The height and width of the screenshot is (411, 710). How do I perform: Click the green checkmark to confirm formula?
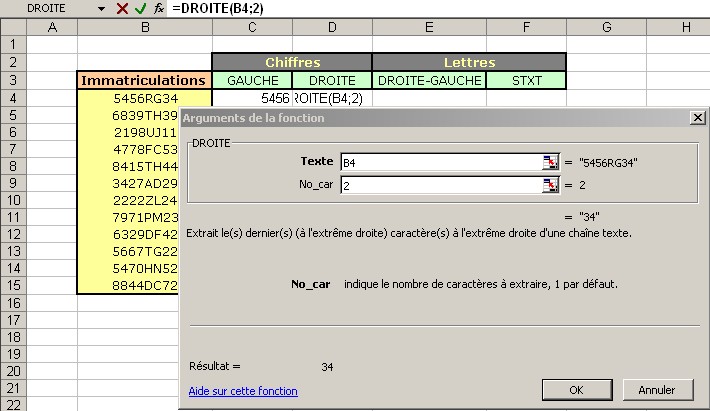141,8
